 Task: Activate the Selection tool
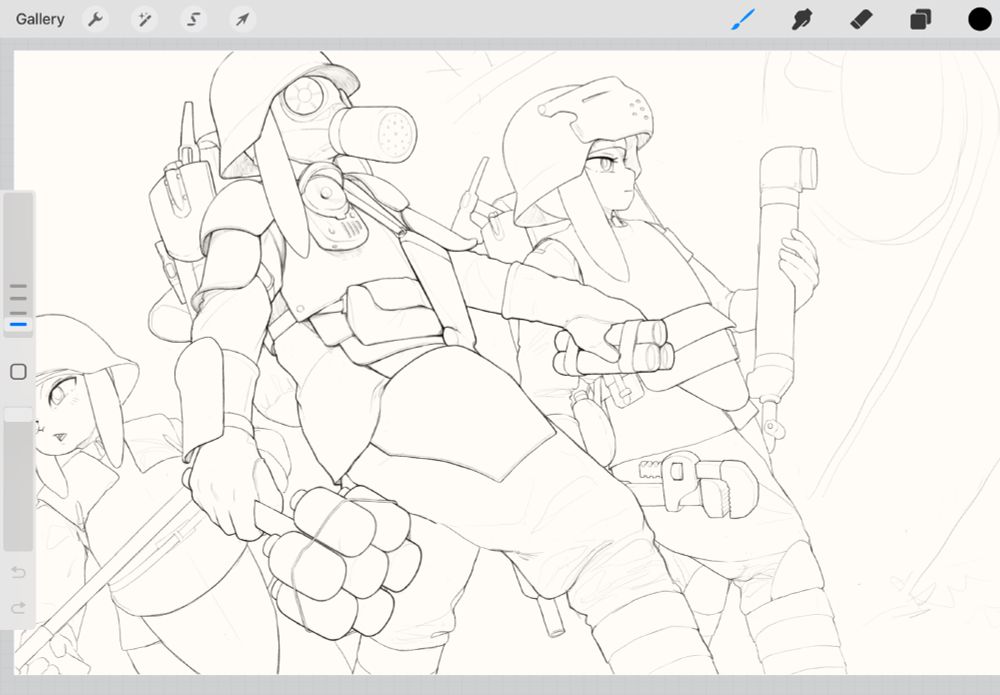pyautogui.click(x=193, y=19)
